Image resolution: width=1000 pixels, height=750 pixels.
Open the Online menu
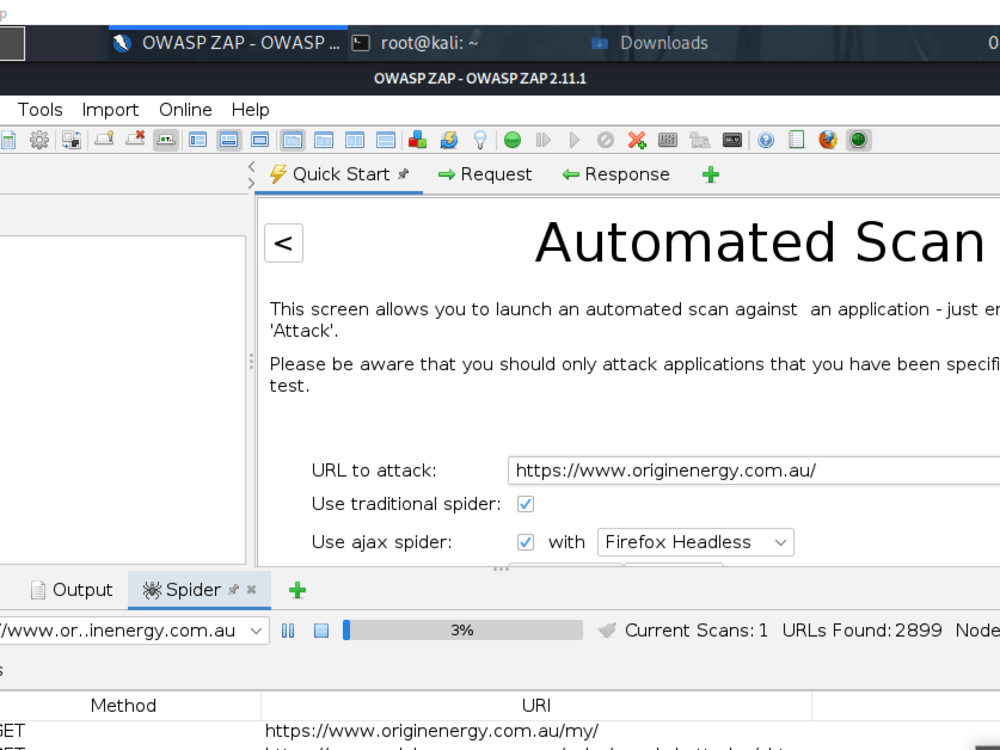185,110
